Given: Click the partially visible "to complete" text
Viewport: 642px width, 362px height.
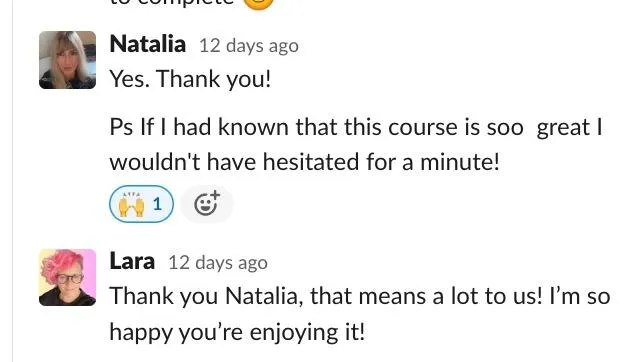Looking at the screenshot, I should point(172,2).
